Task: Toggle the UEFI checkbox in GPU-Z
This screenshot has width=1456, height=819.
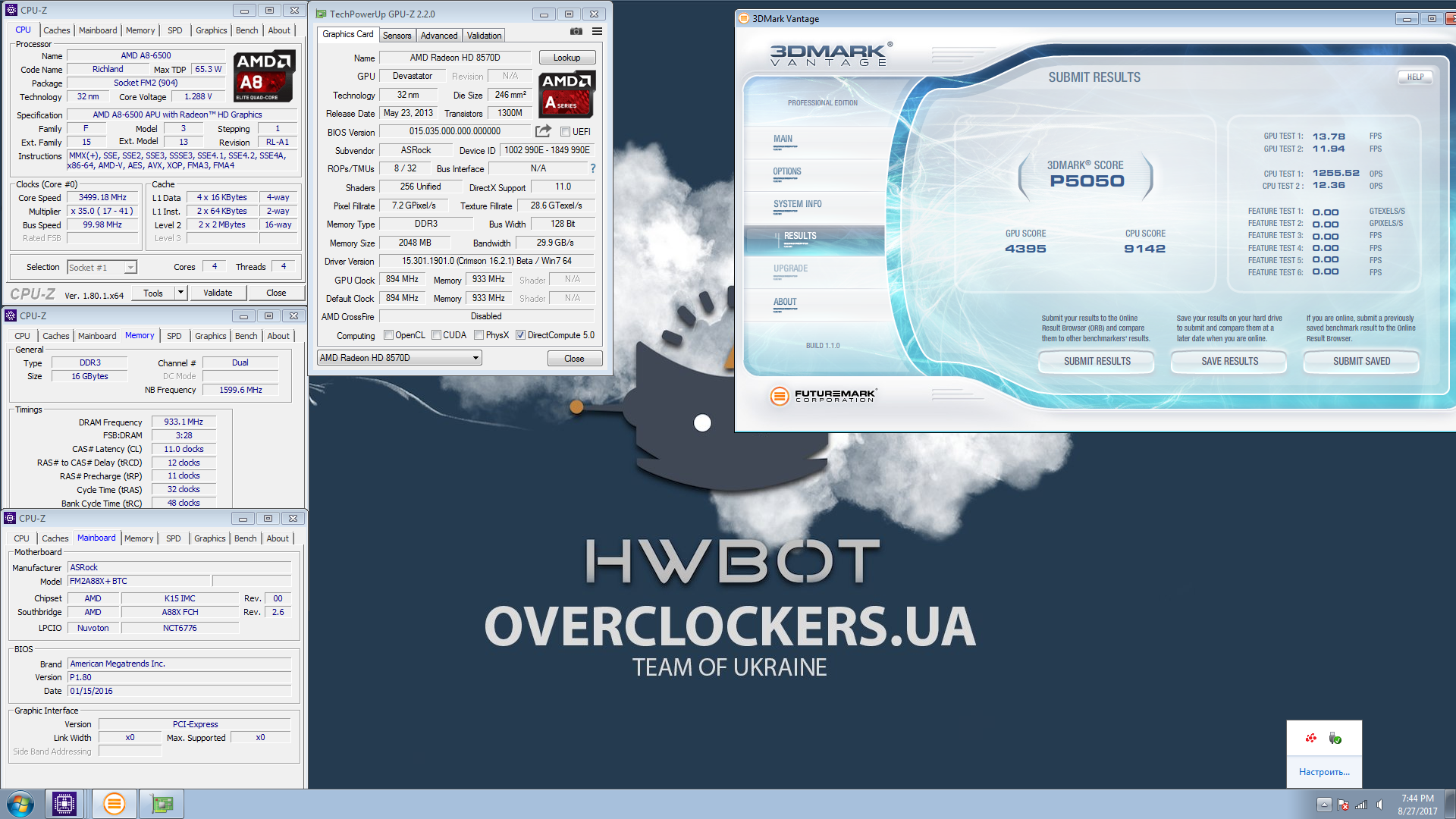Action: tap(565, 132)
